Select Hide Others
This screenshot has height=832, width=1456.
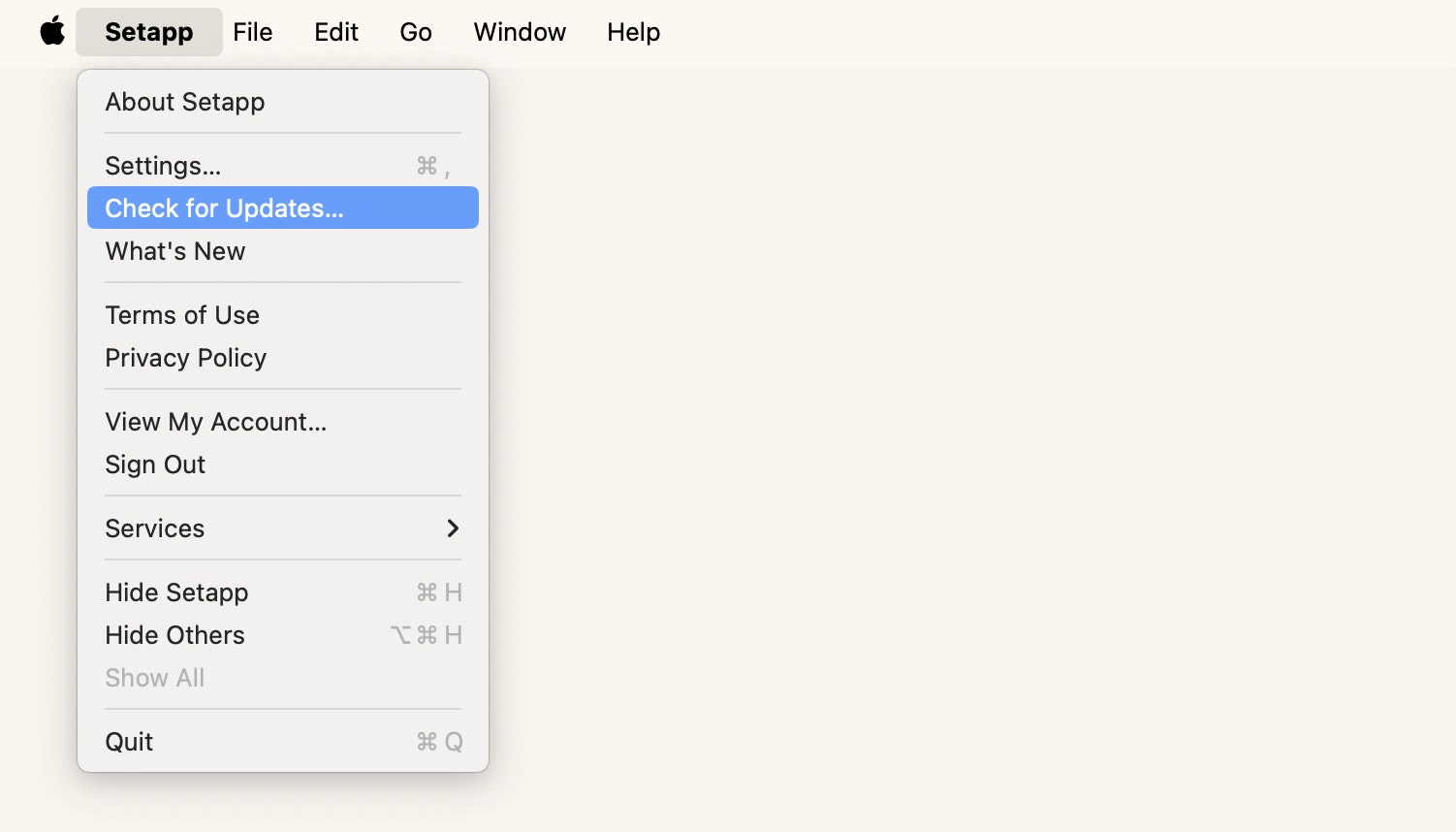pos(283,635)
